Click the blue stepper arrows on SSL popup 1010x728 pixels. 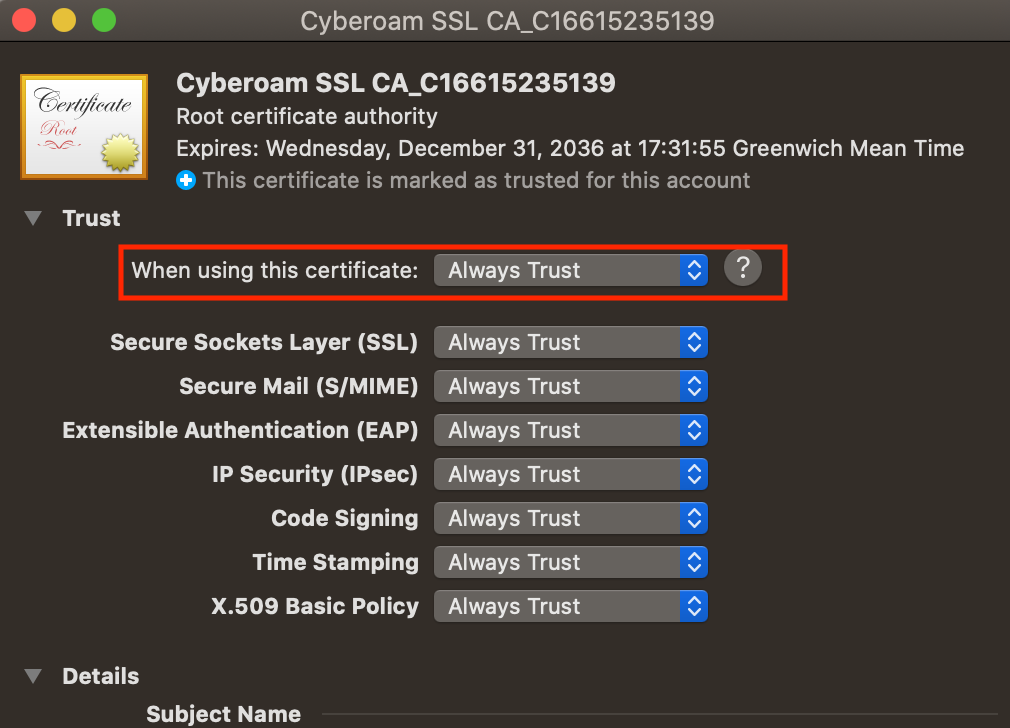coord(694,342)
